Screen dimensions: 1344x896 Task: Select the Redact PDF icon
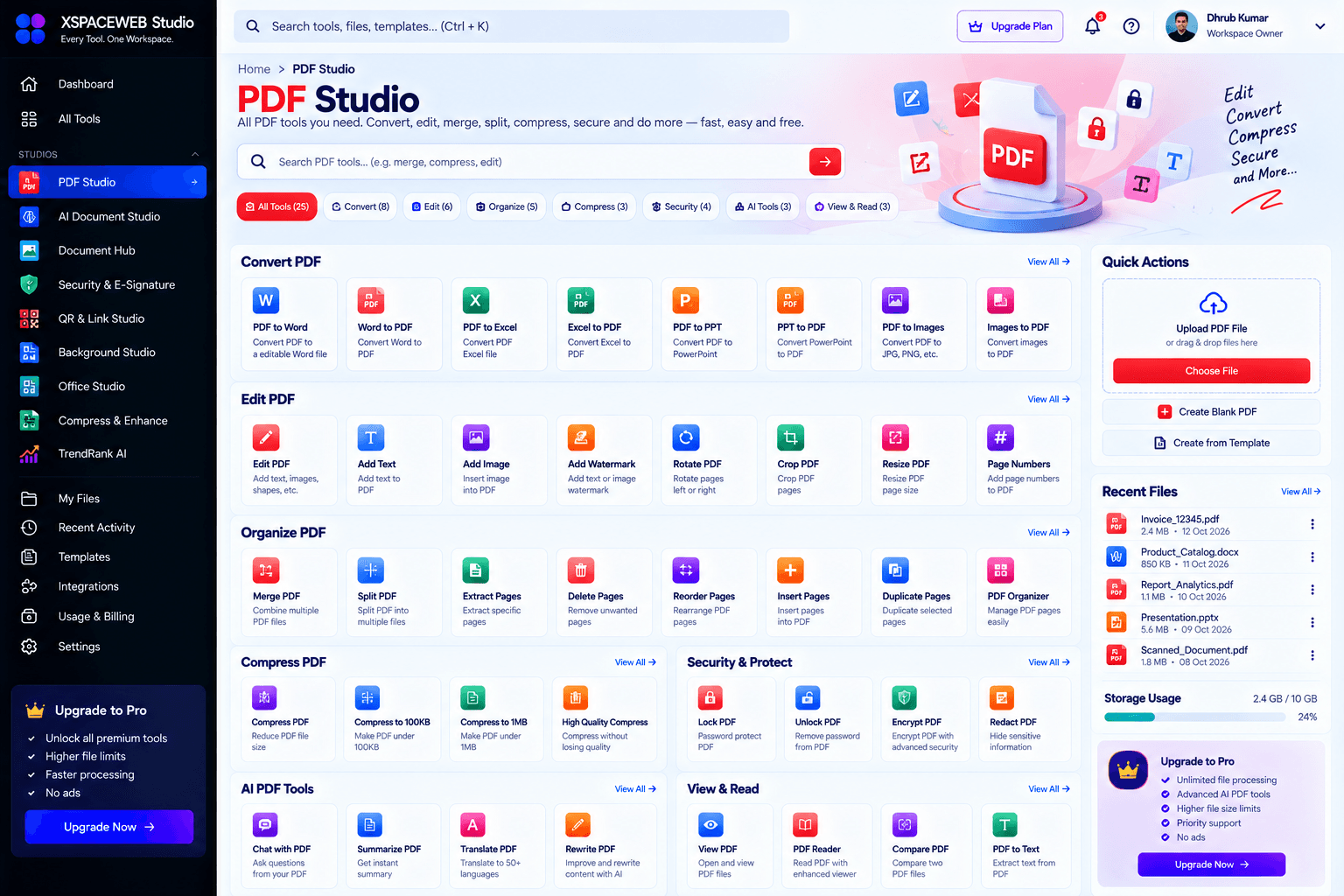1002,697
